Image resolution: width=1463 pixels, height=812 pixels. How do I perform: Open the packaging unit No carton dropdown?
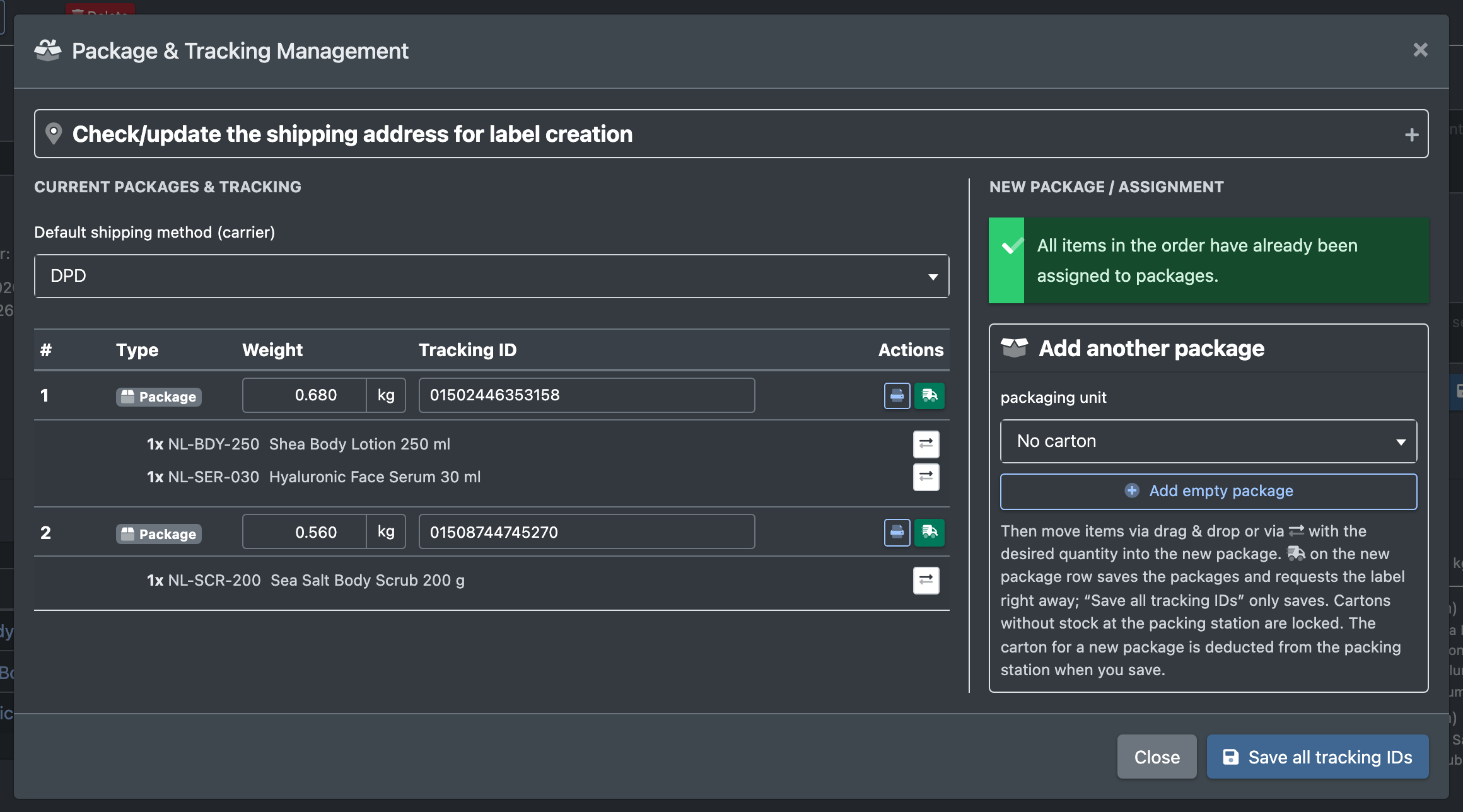[1208, 441]
